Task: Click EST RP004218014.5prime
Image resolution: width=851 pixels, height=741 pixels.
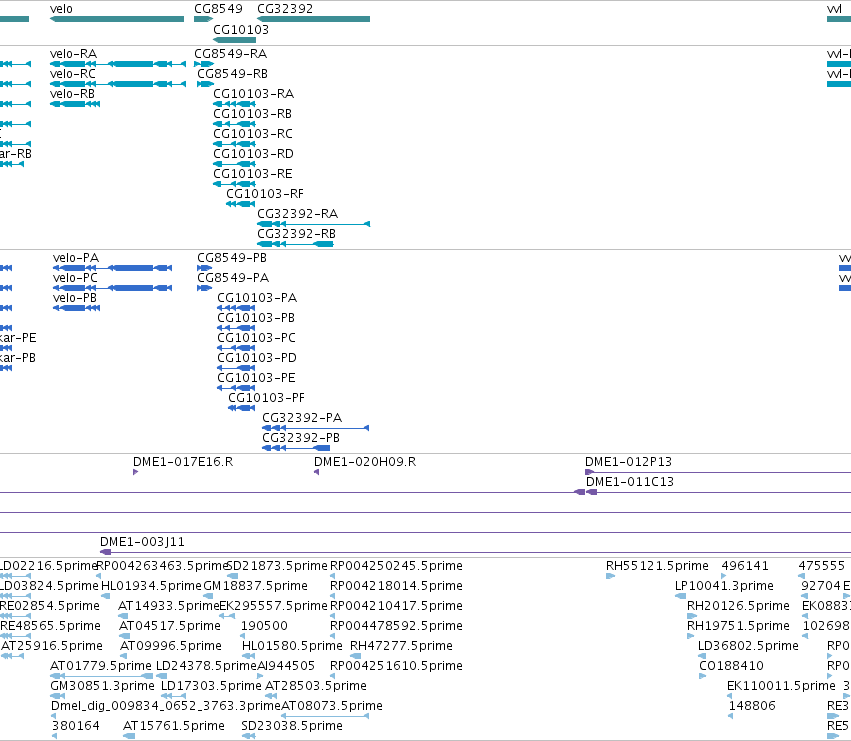Action: pyautogui.click(x=332, y=596)
